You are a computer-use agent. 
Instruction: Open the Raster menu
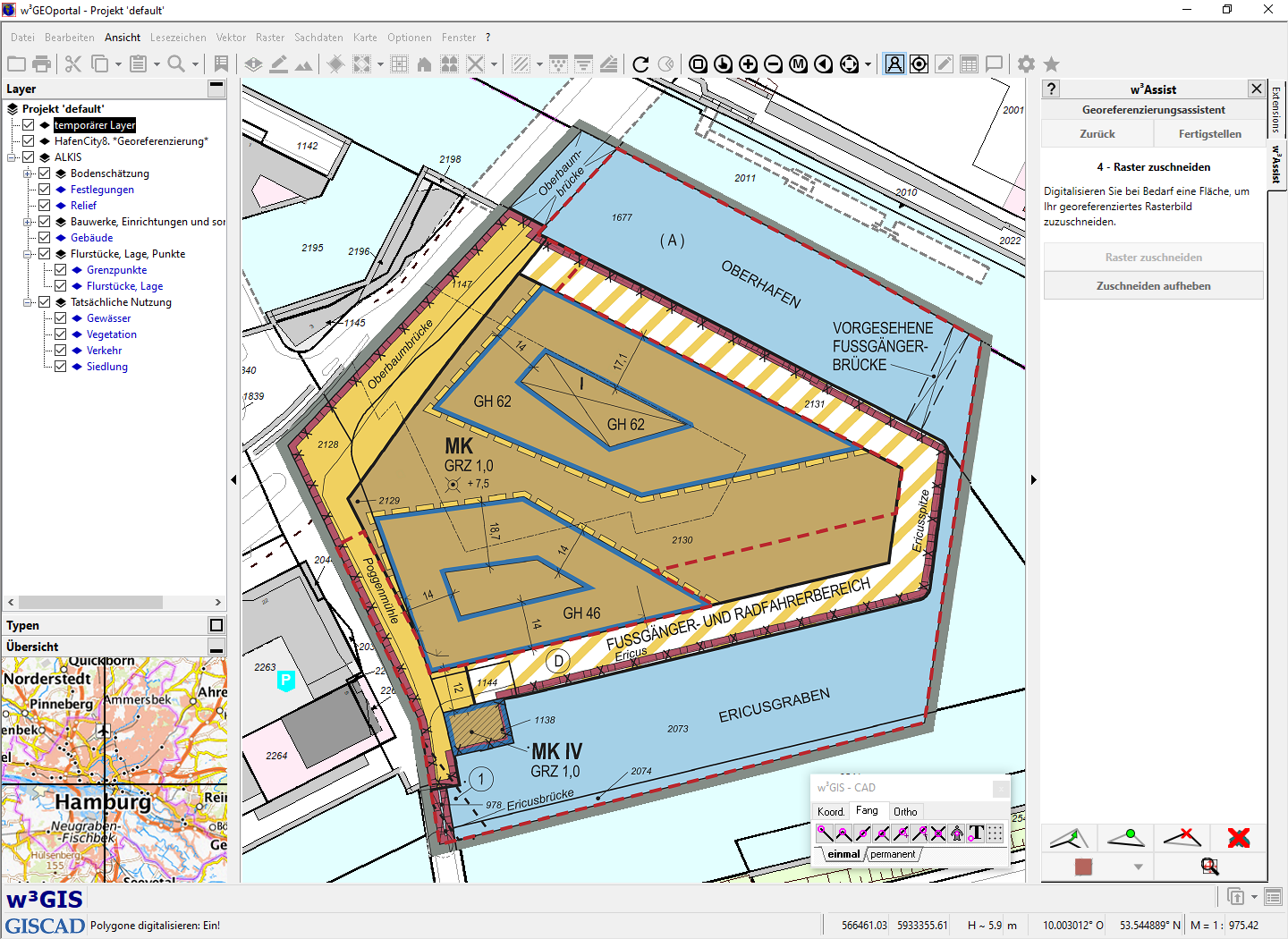tap(270, 38)
